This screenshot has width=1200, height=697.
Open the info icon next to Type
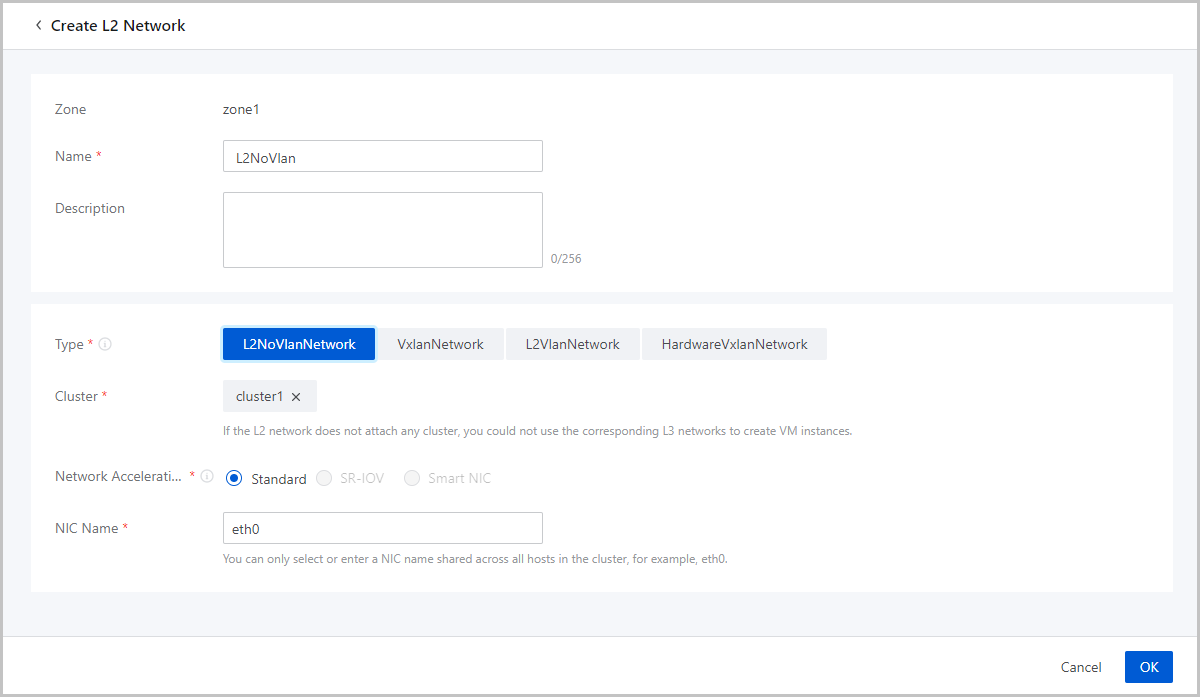coord(105,344)
